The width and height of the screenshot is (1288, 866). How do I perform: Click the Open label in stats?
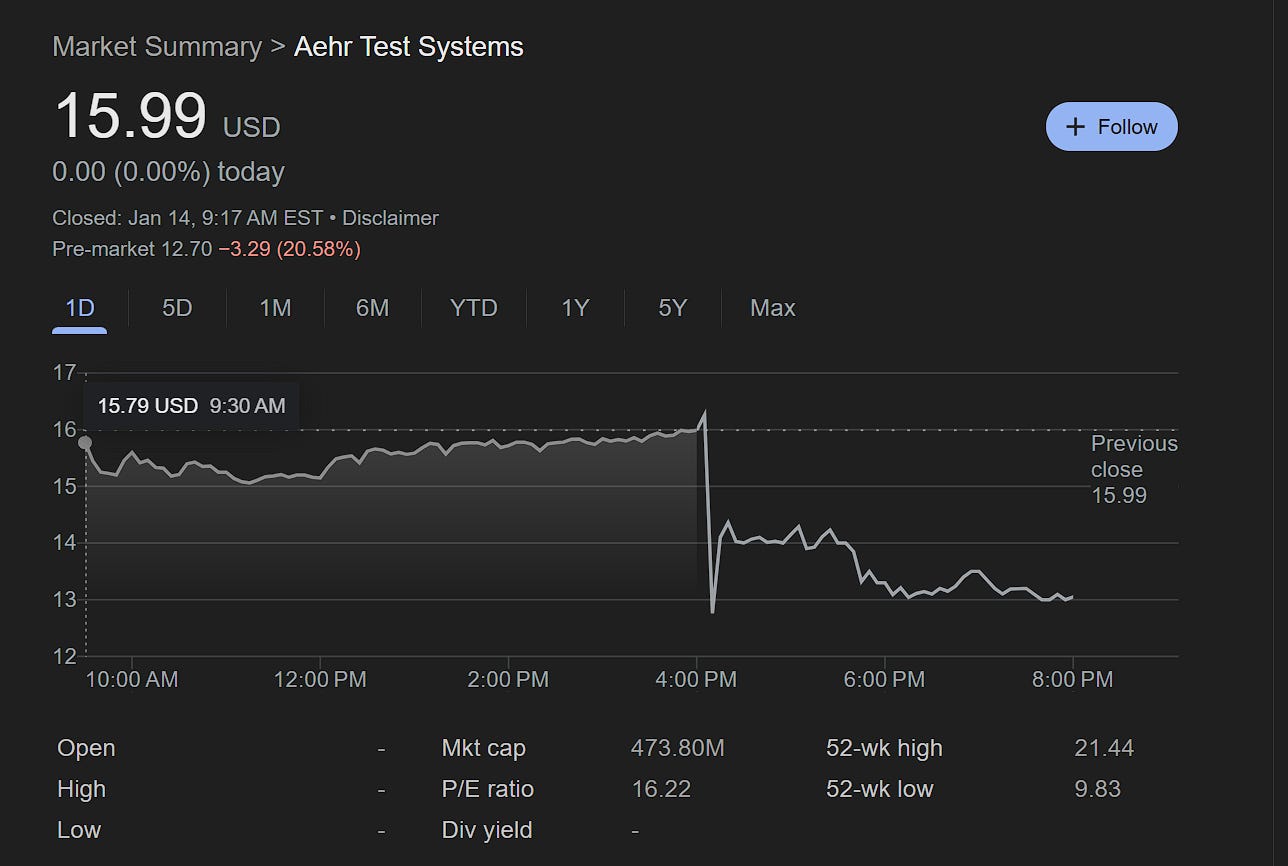pyautogui.click(x=86, y=748)
